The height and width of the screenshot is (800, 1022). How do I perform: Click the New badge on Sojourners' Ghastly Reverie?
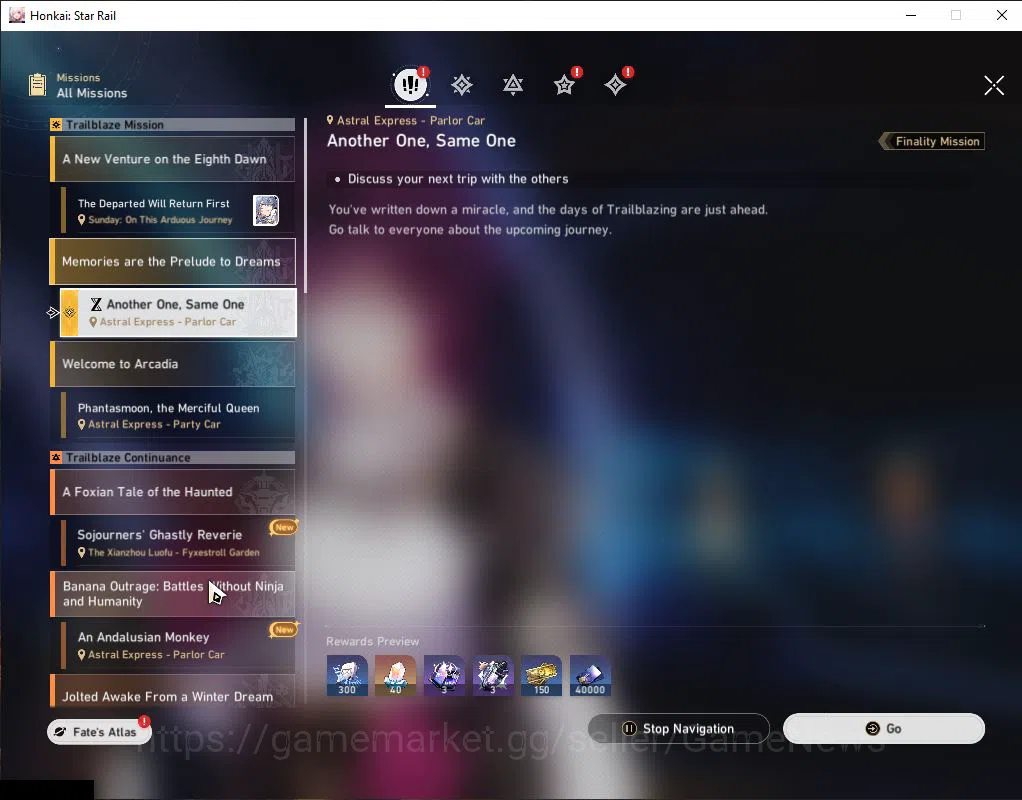(284, 527)
